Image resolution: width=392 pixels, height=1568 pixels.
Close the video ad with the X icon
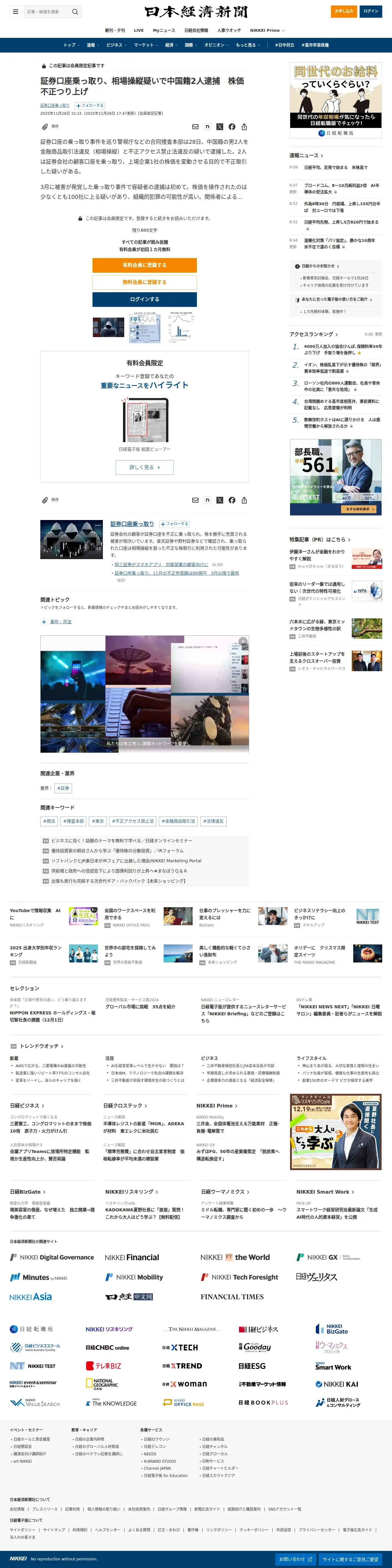point(243,641)
